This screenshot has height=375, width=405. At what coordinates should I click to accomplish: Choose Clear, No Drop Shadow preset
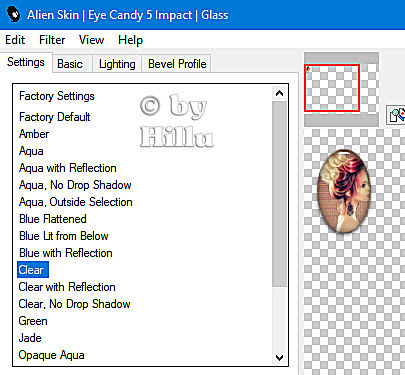pos(74,304)
